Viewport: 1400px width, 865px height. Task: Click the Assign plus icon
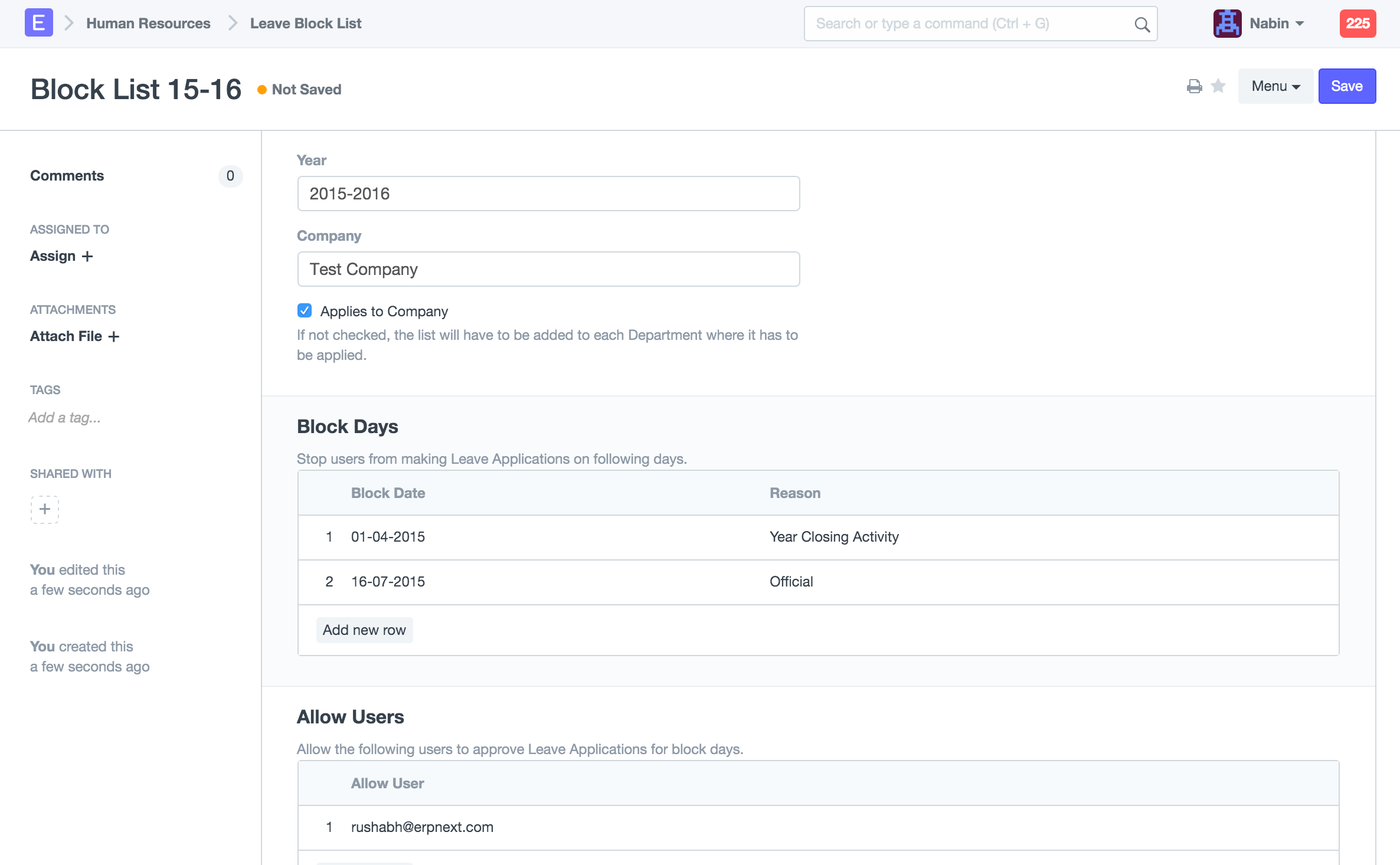click(x=87, y=256)
